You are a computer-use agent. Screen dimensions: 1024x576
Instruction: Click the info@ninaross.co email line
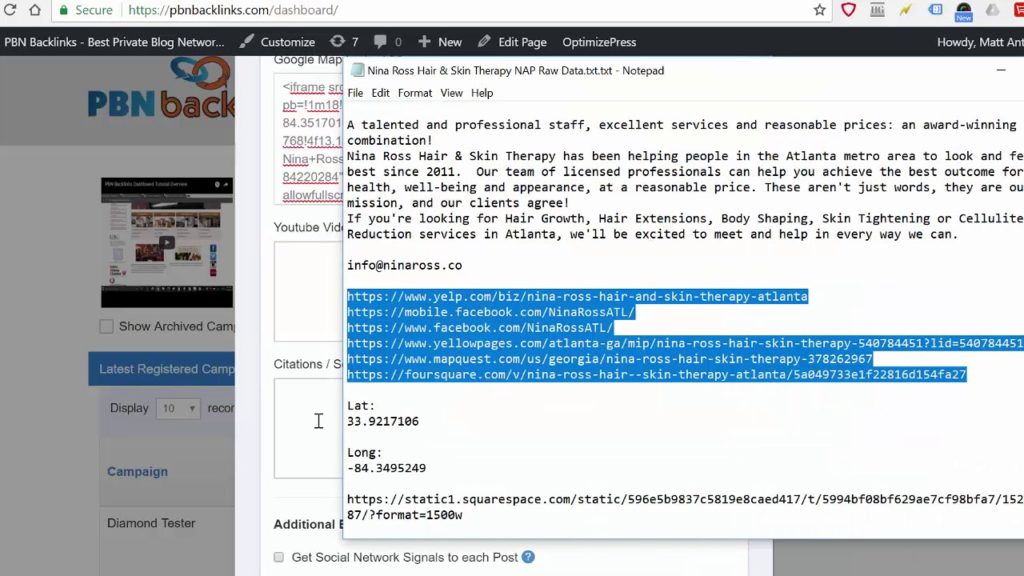click(404, 265)
